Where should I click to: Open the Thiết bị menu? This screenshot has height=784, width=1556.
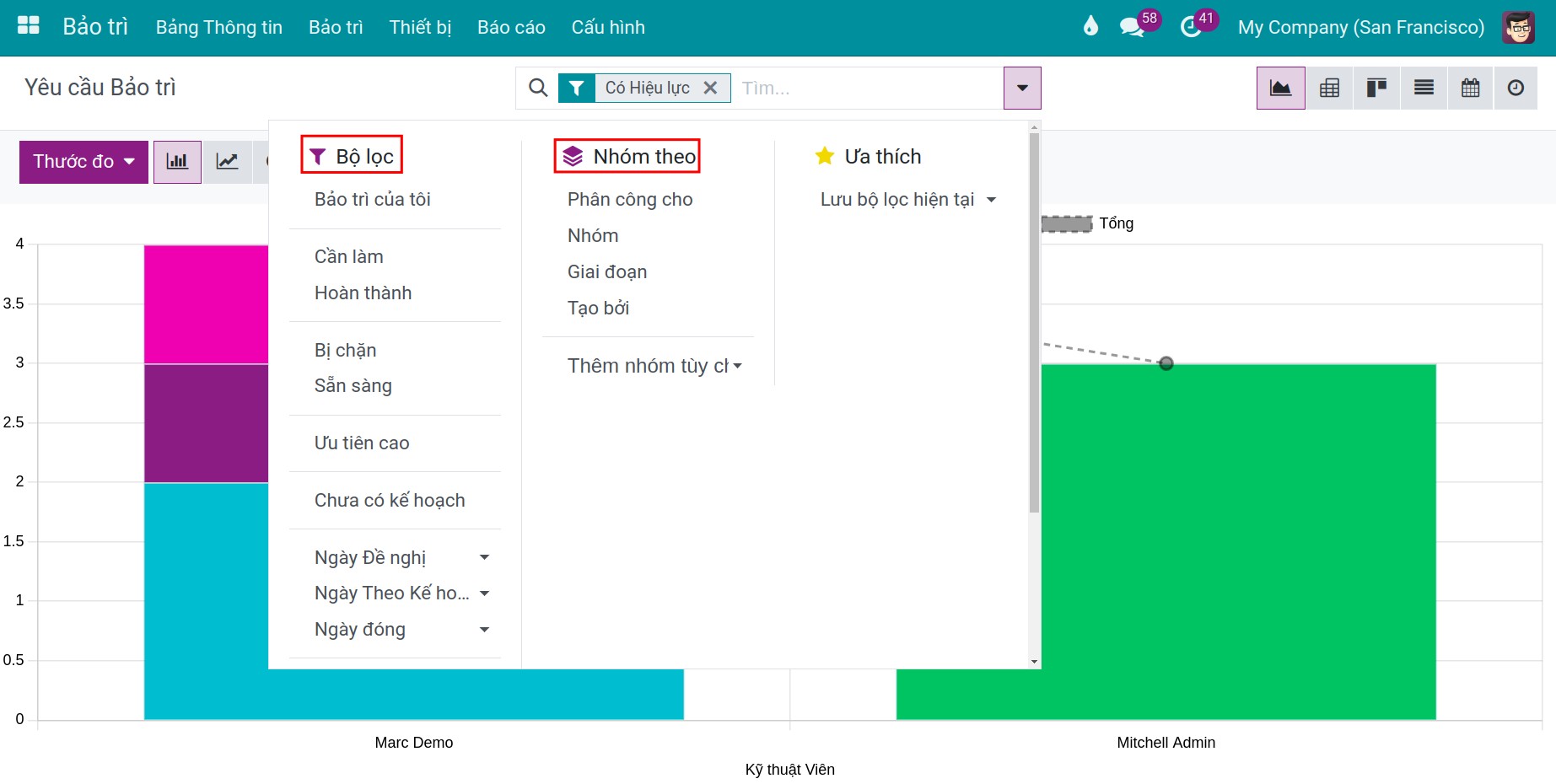(420, 27)
